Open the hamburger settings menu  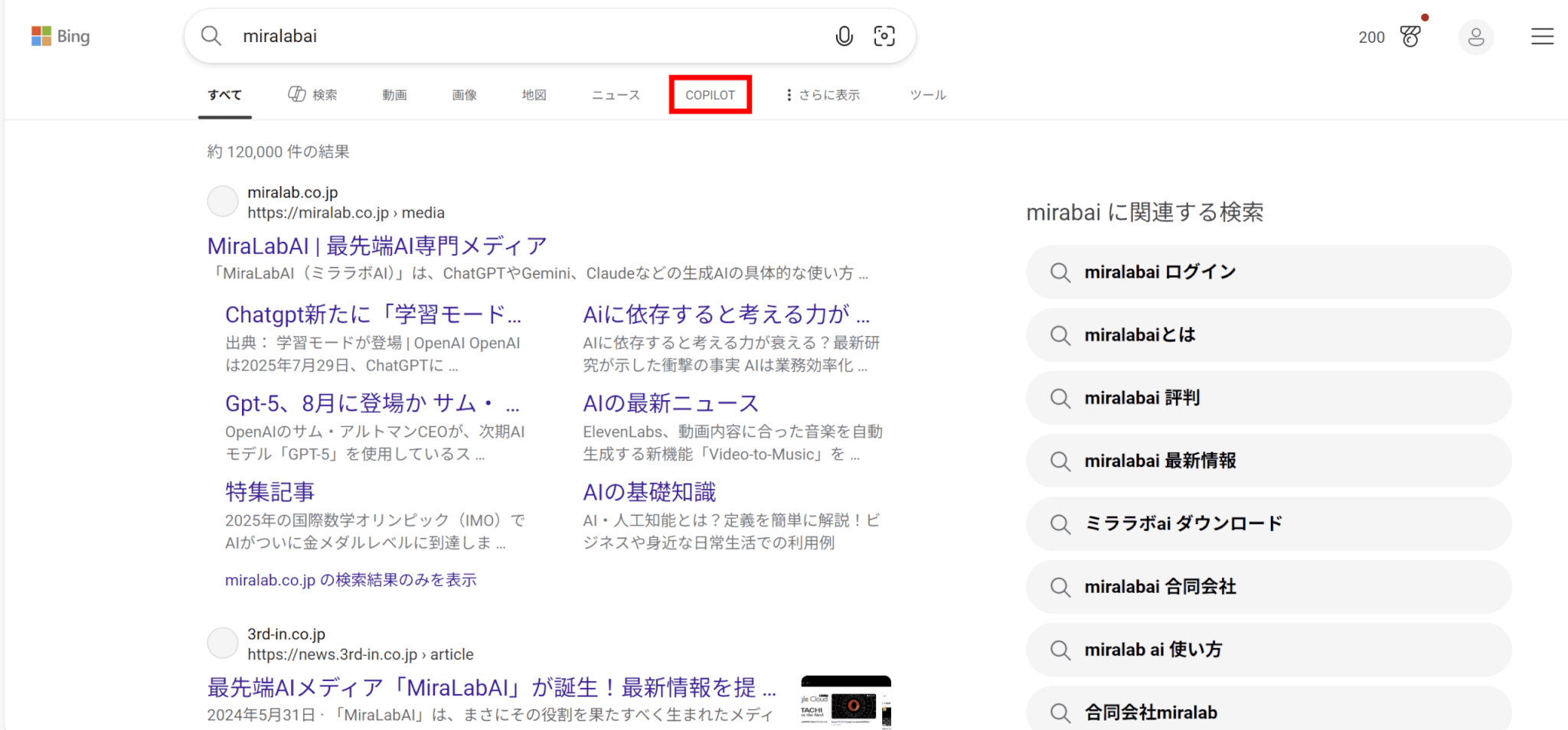[x=1542, y=36]
